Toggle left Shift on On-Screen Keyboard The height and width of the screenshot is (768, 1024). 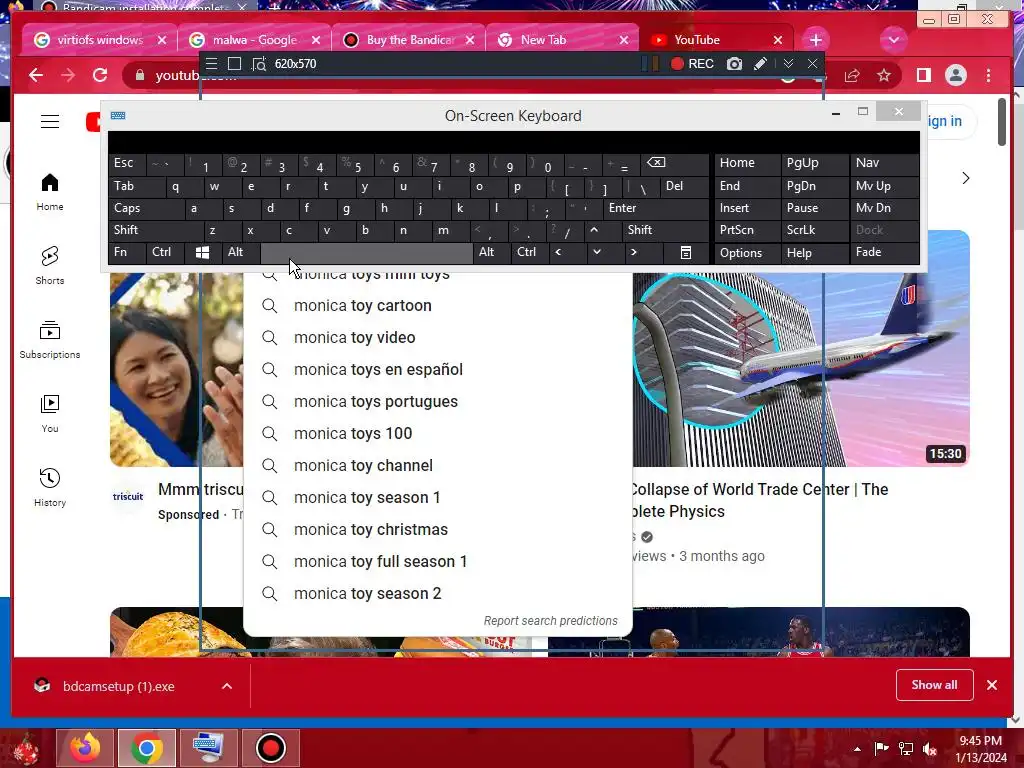click(x=156, y=230)
